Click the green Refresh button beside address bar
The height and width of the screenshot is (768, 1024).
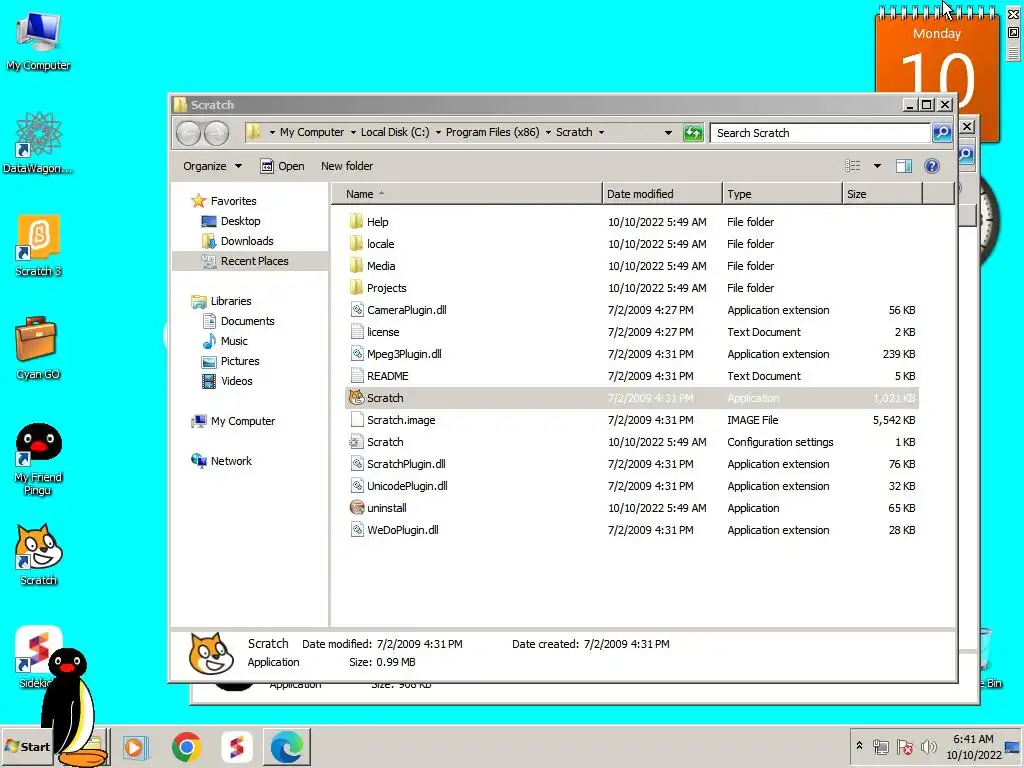pos(693,133)
